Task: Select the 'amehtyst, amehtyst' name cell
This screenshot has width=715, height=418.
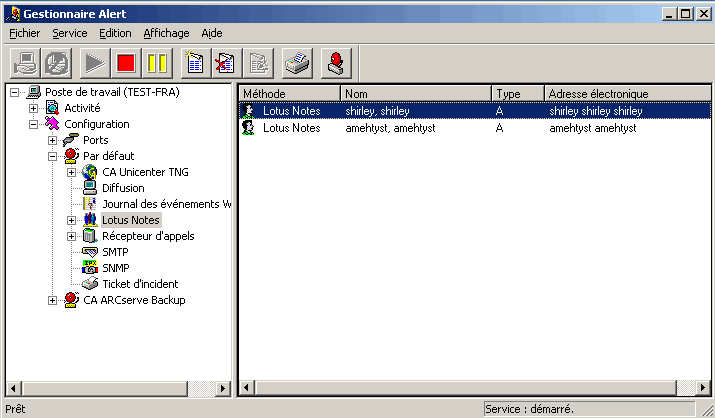Action: (x=390, y=128)
